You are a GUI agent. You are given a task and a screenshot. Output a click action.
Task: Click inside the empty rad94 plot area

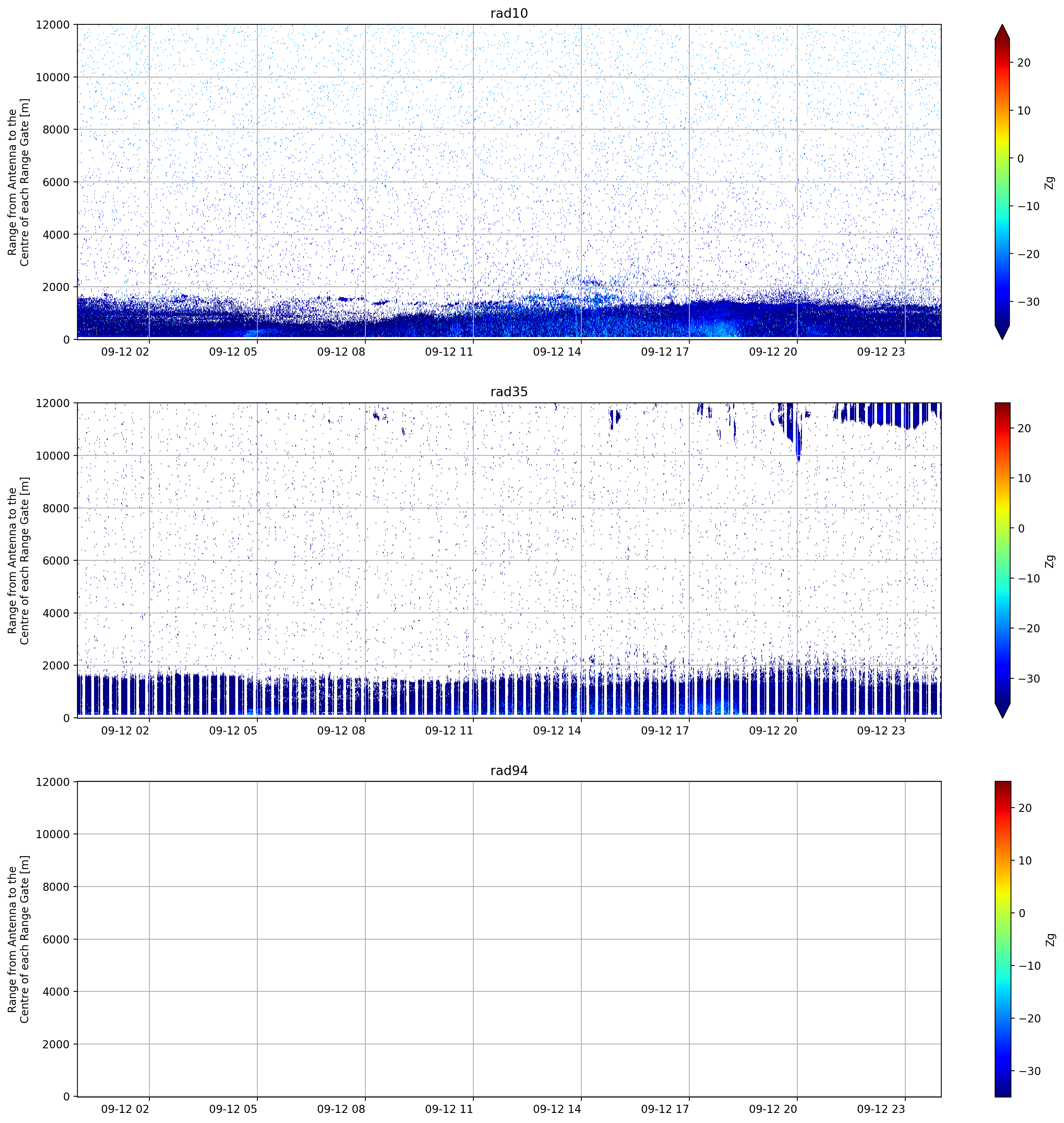click(509, 939)
